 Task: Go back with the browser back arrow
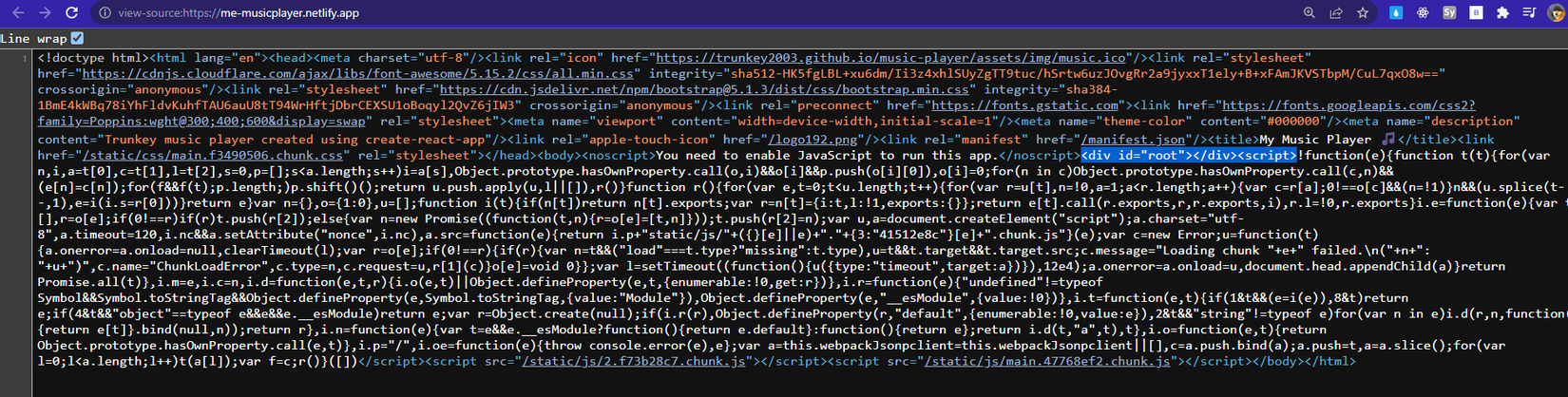(18, 13)
